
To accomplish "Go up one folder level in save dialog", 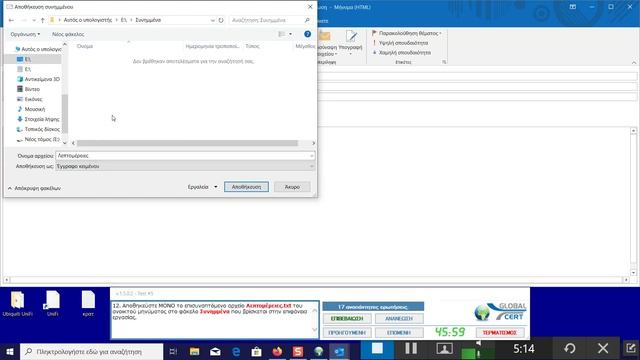I will (x=42, y=20).
